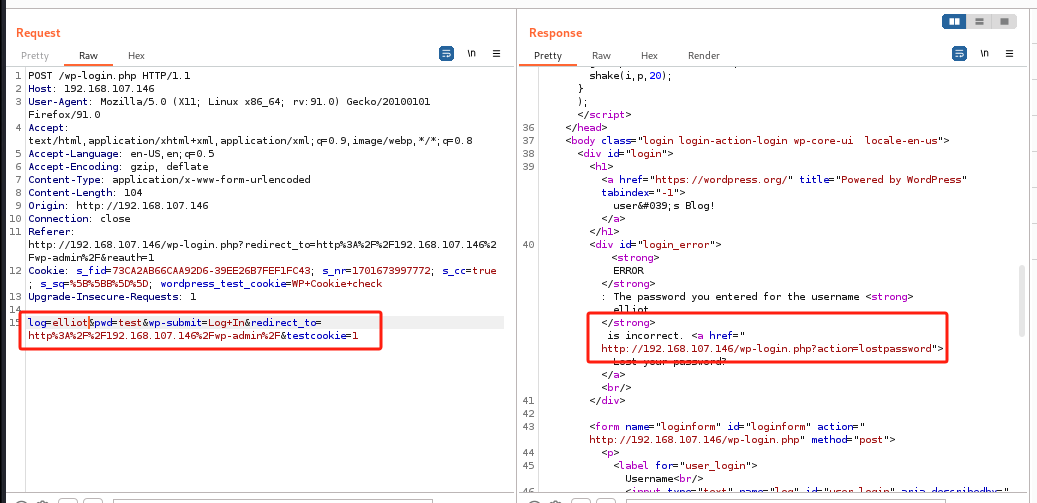This screenshot has width=1037, height=503.
Task: Click the form name="loginform" line
Action: [727, 426]
